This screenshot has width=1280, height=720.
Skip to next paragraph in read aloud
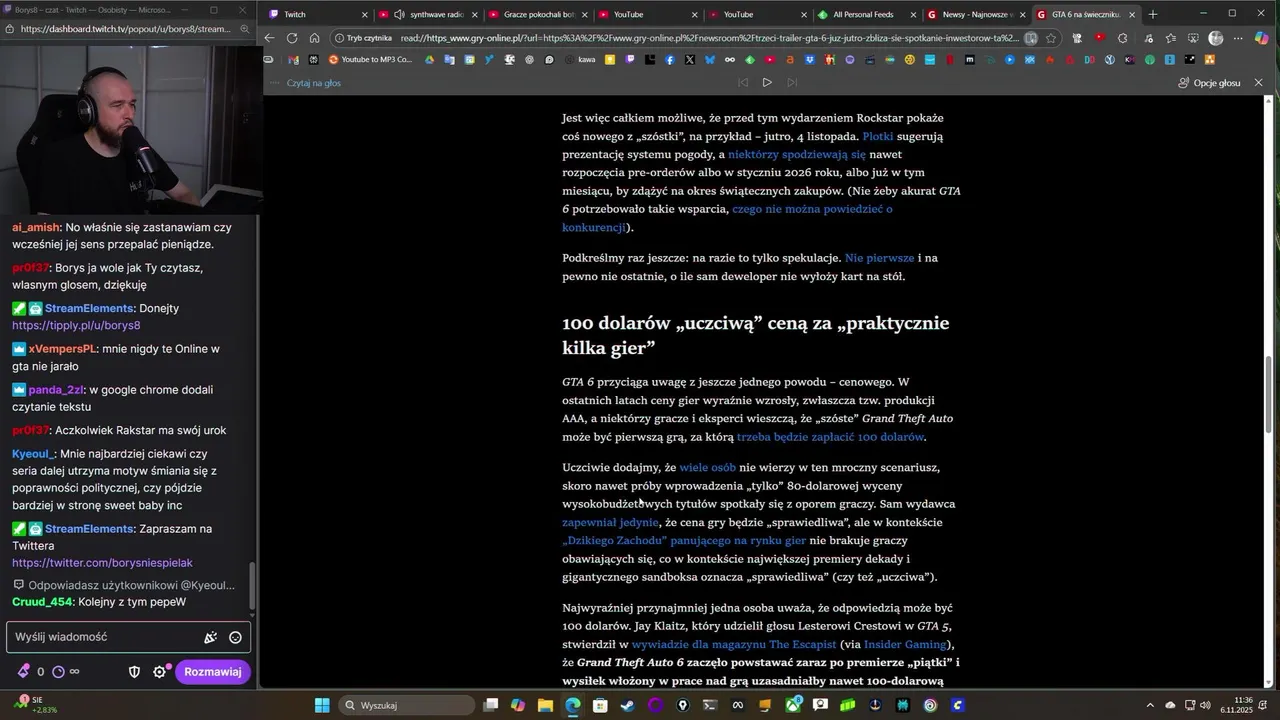point(792,82)
